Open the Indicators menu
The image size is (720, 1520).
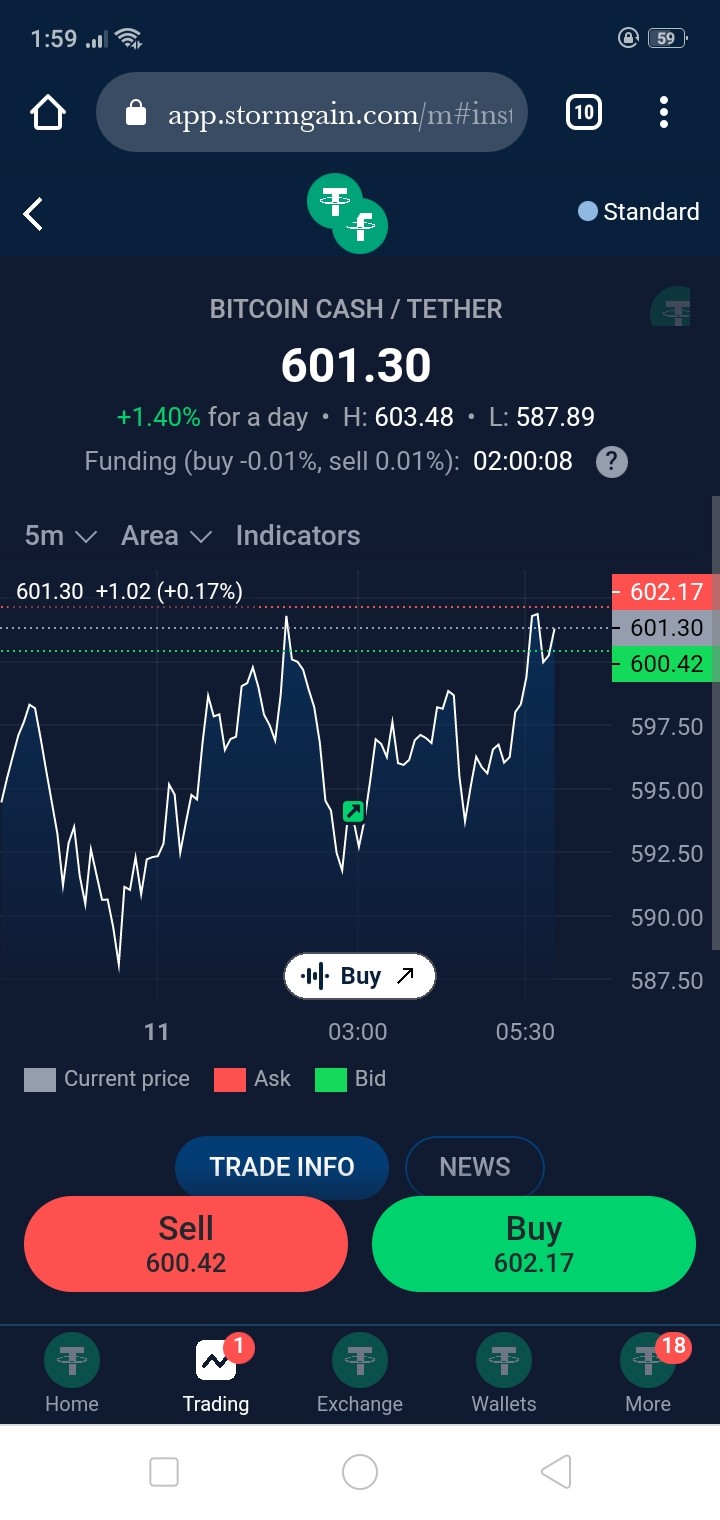point(298,536)
